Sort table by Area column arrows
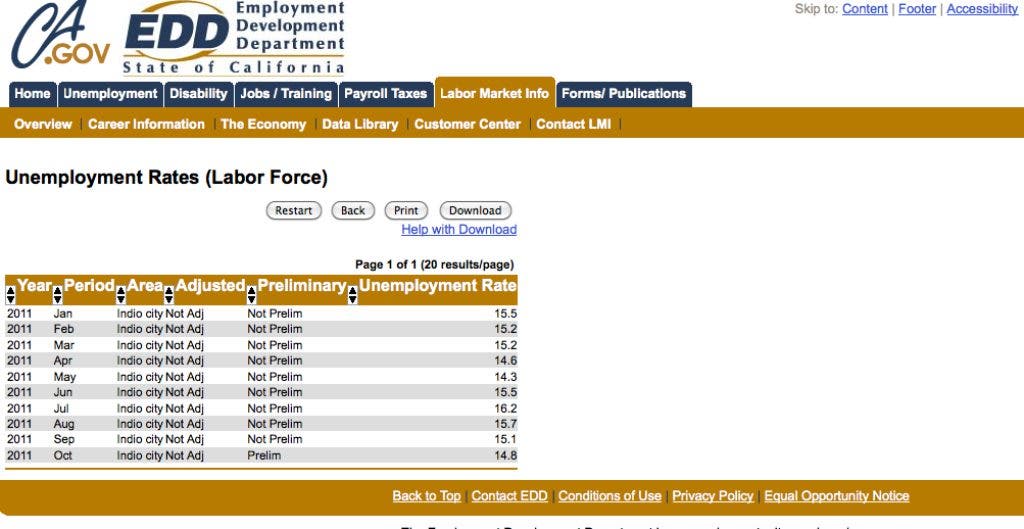1024x529 pixels. pos(121,295)
